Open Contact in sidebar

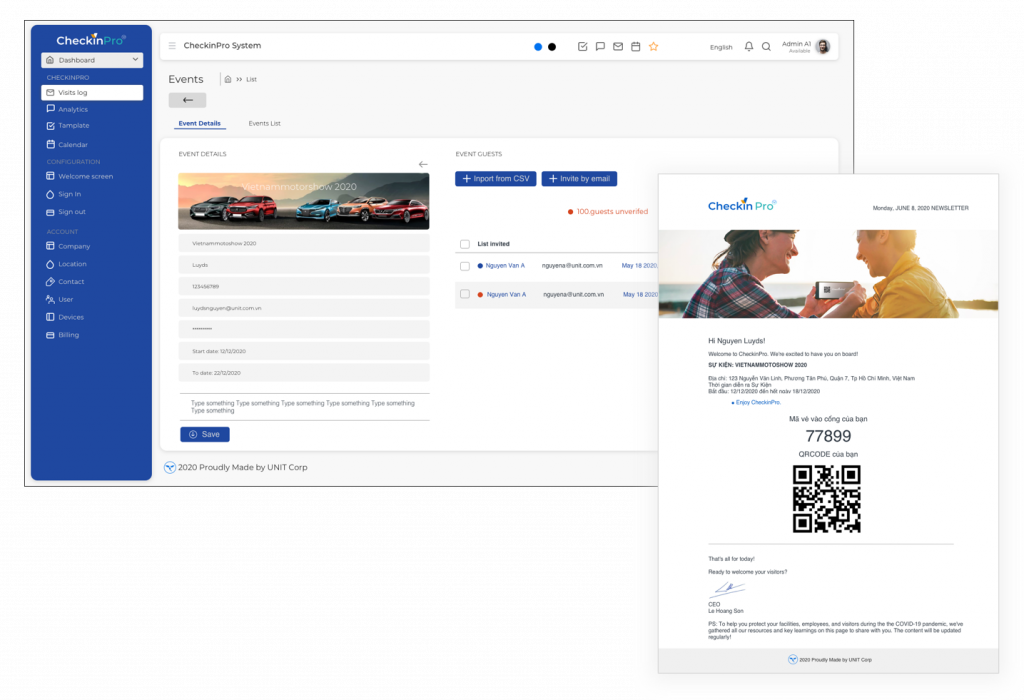coord(65,281)
